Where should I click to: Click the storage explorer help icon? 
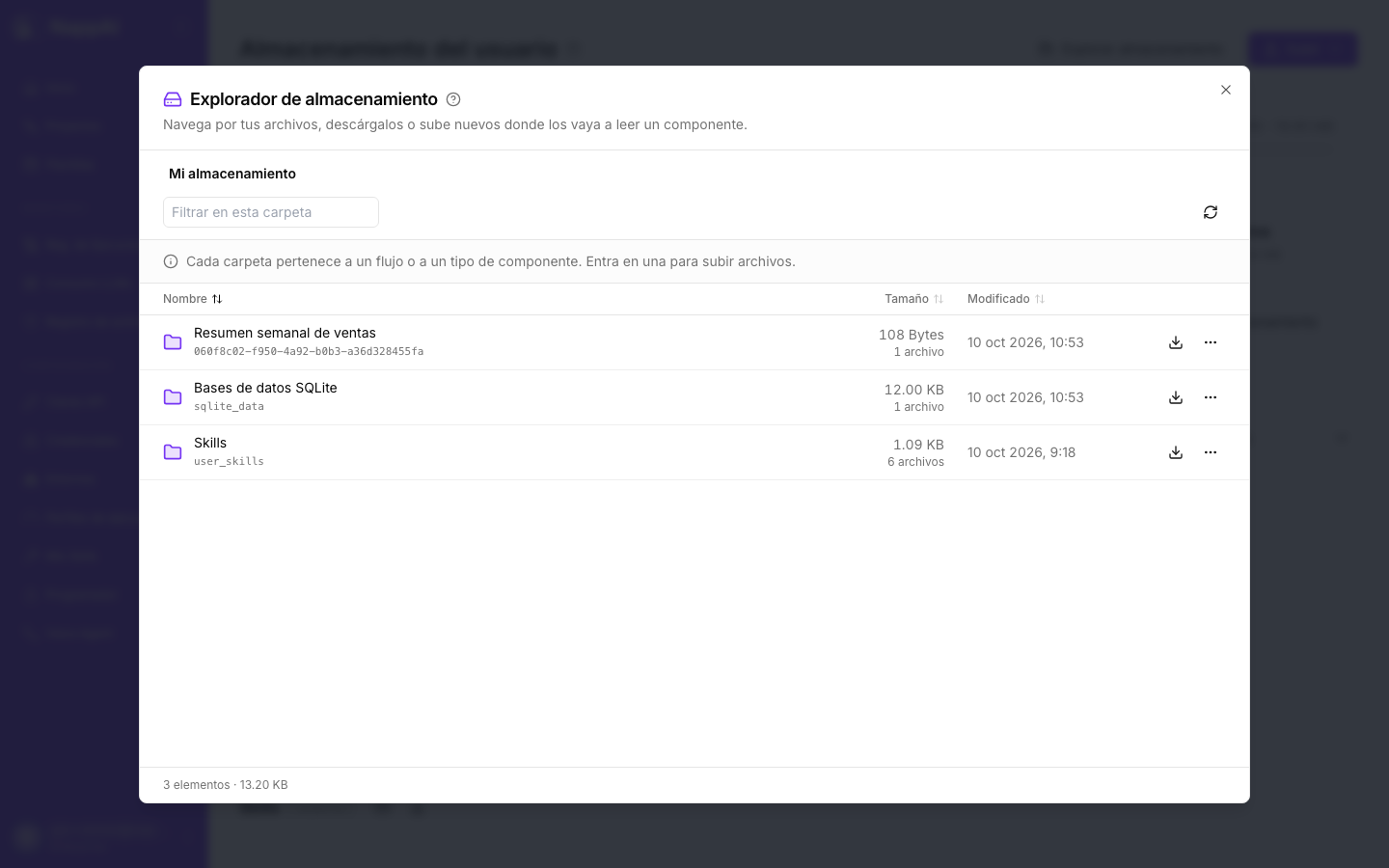[453, 99]
